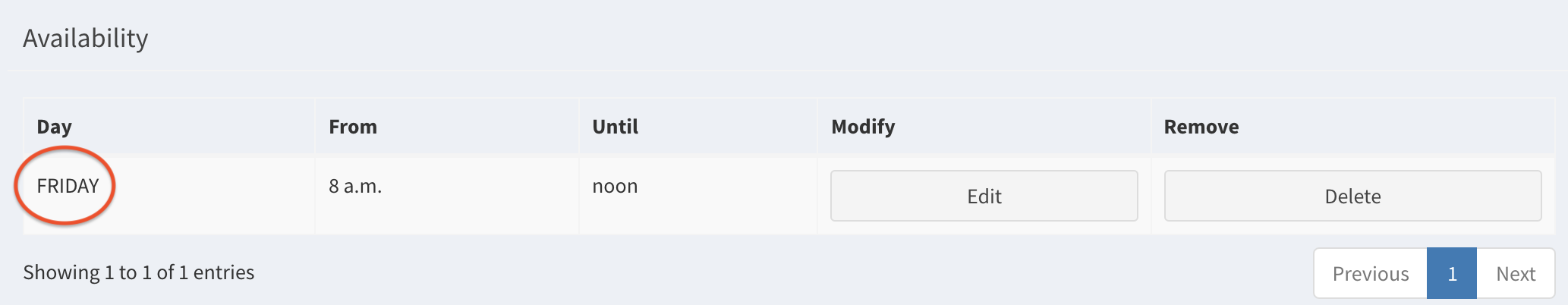Viewport: 1568px width, 305px height.
Task: Click the Remove column header
Action: coord(1201,127)
